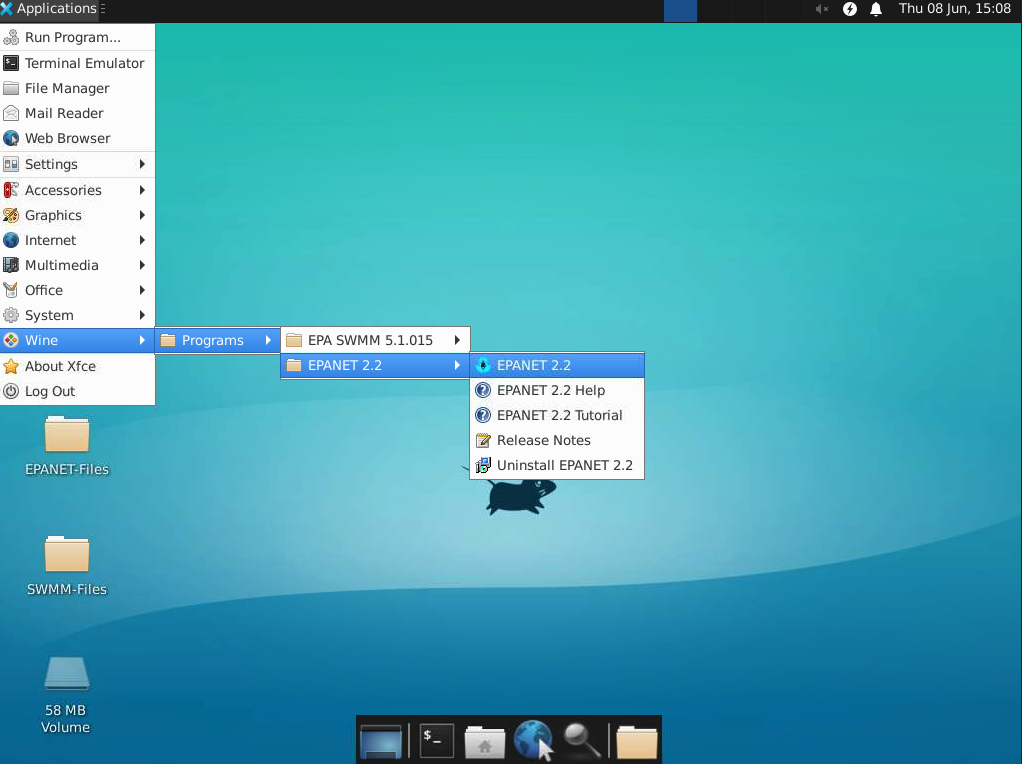
Task: Open Release Notes menu entry
Action: coord(557,440)
